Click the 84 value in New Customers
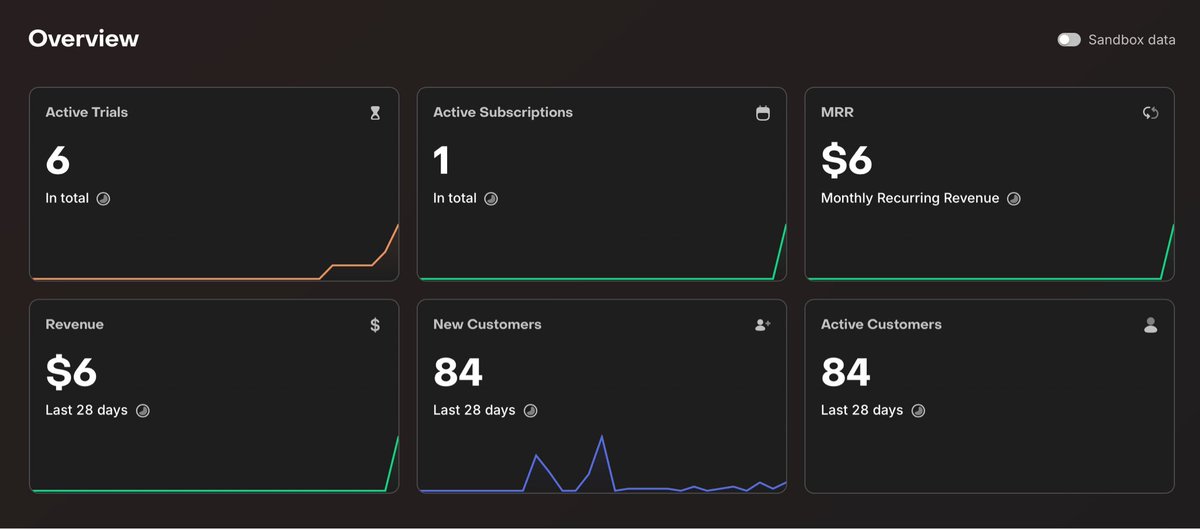This screenshot has width=1200, height=529. click(x=458, y=373)
